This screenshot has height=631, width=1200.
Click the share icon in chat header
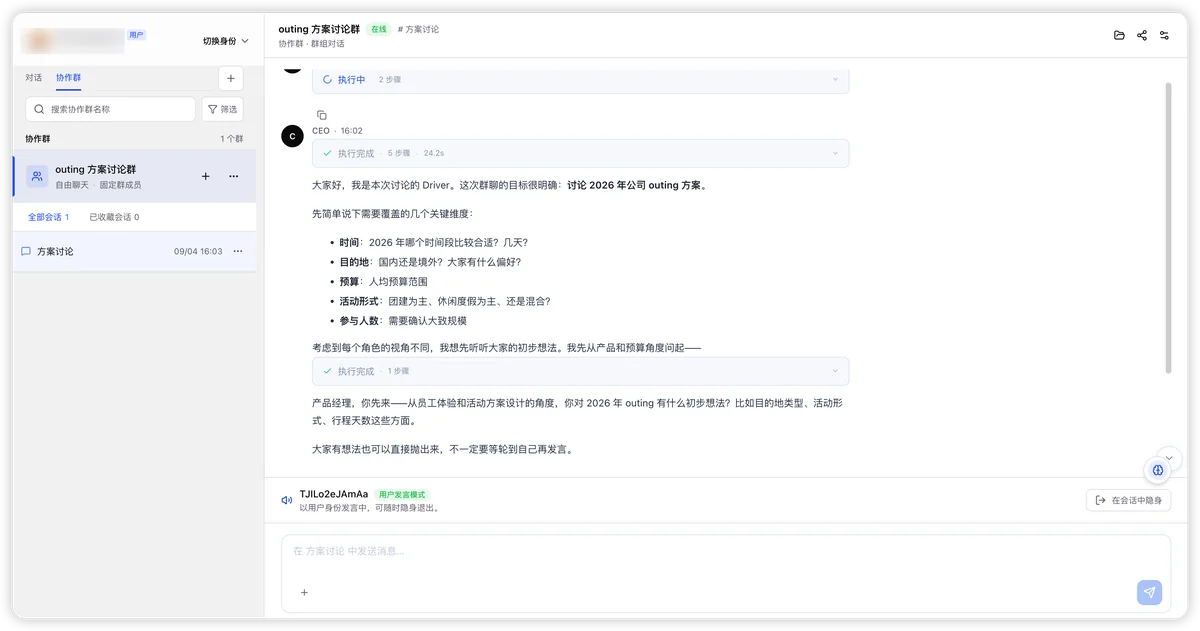[x=1142, y=35]
